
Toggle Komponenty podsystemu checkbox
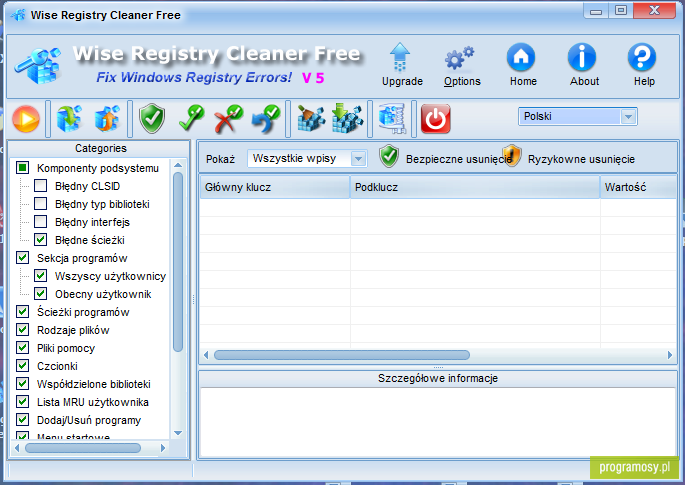pos(23,167)
